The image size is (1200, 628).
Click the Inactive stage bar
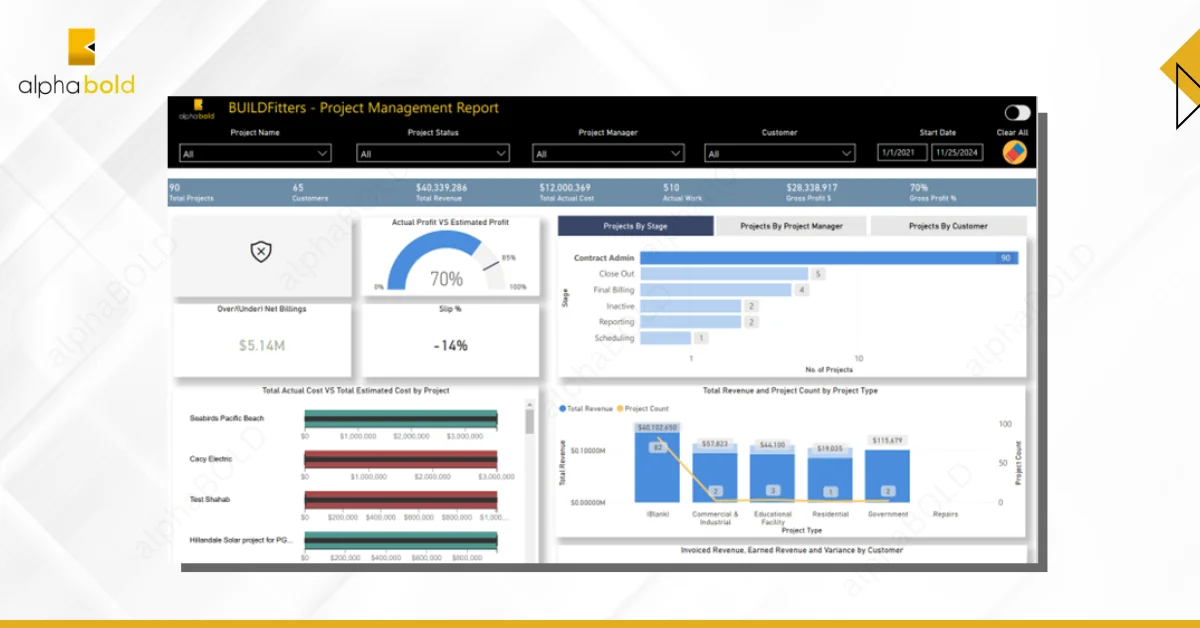[690, 306]
